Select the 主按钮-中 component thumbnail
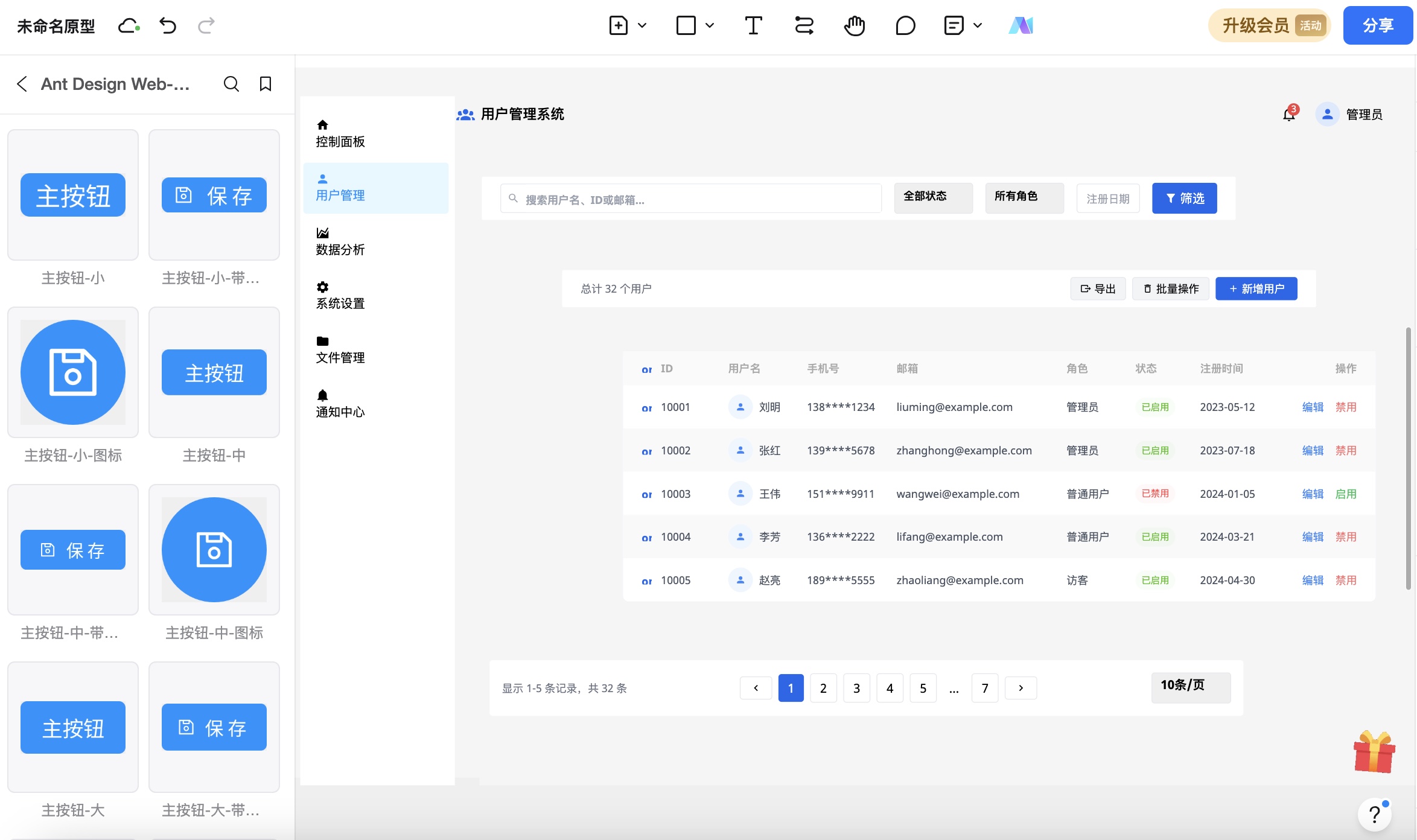The height and width of the screenshot is (840, 1417). pyautogui.click(x=214, y=372)
